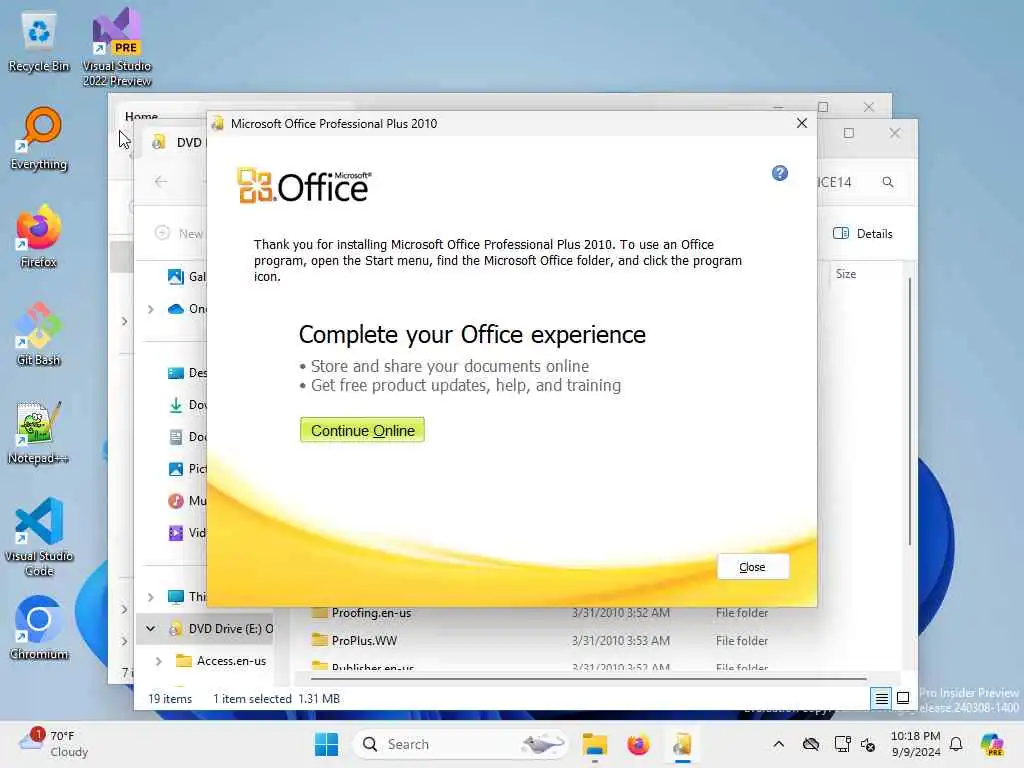Close the Office dialog with the X
Viewport: 1024px width, 768px height.
(x=802, y=123)
